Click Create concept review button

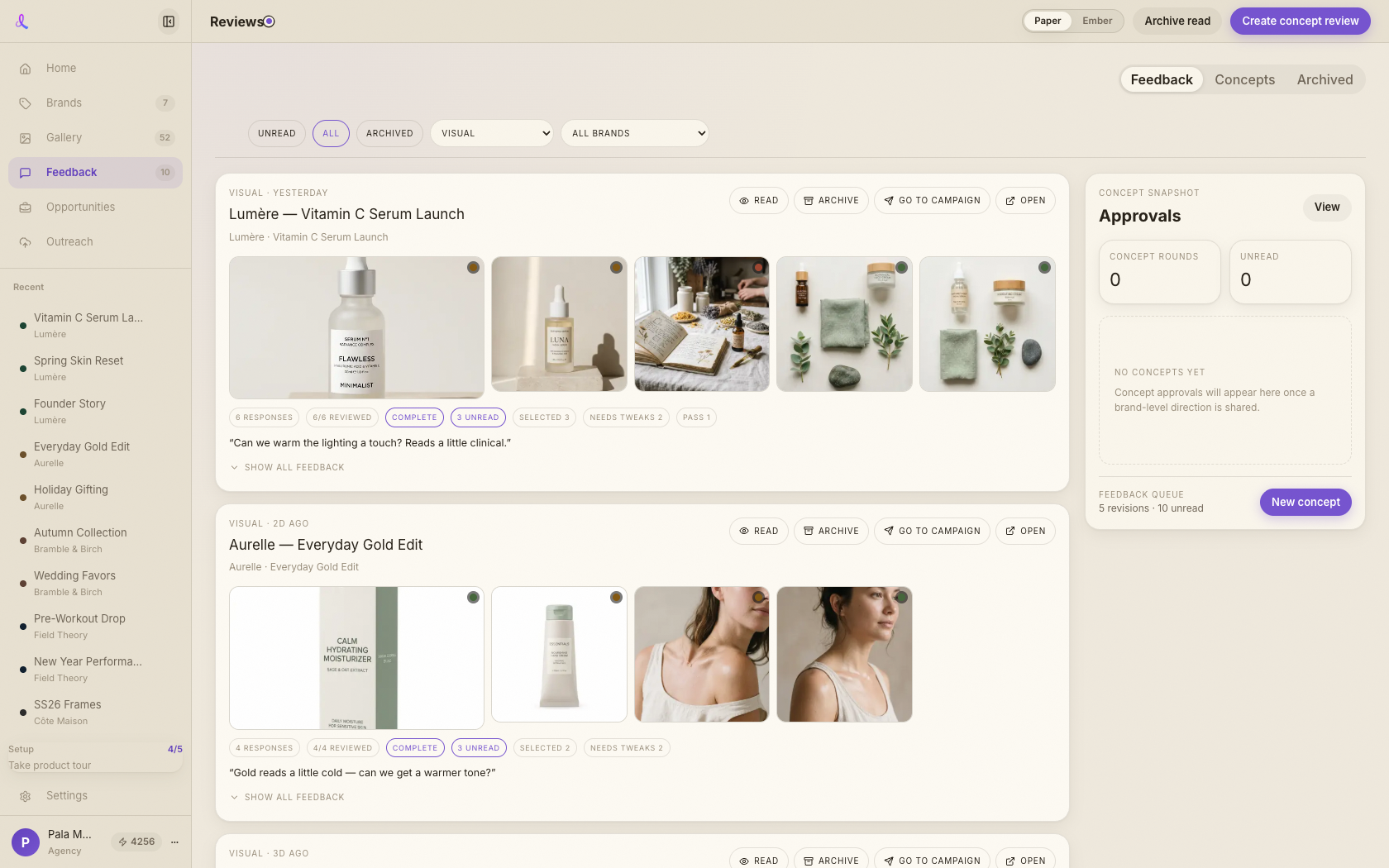click(x=1300, y=21)
